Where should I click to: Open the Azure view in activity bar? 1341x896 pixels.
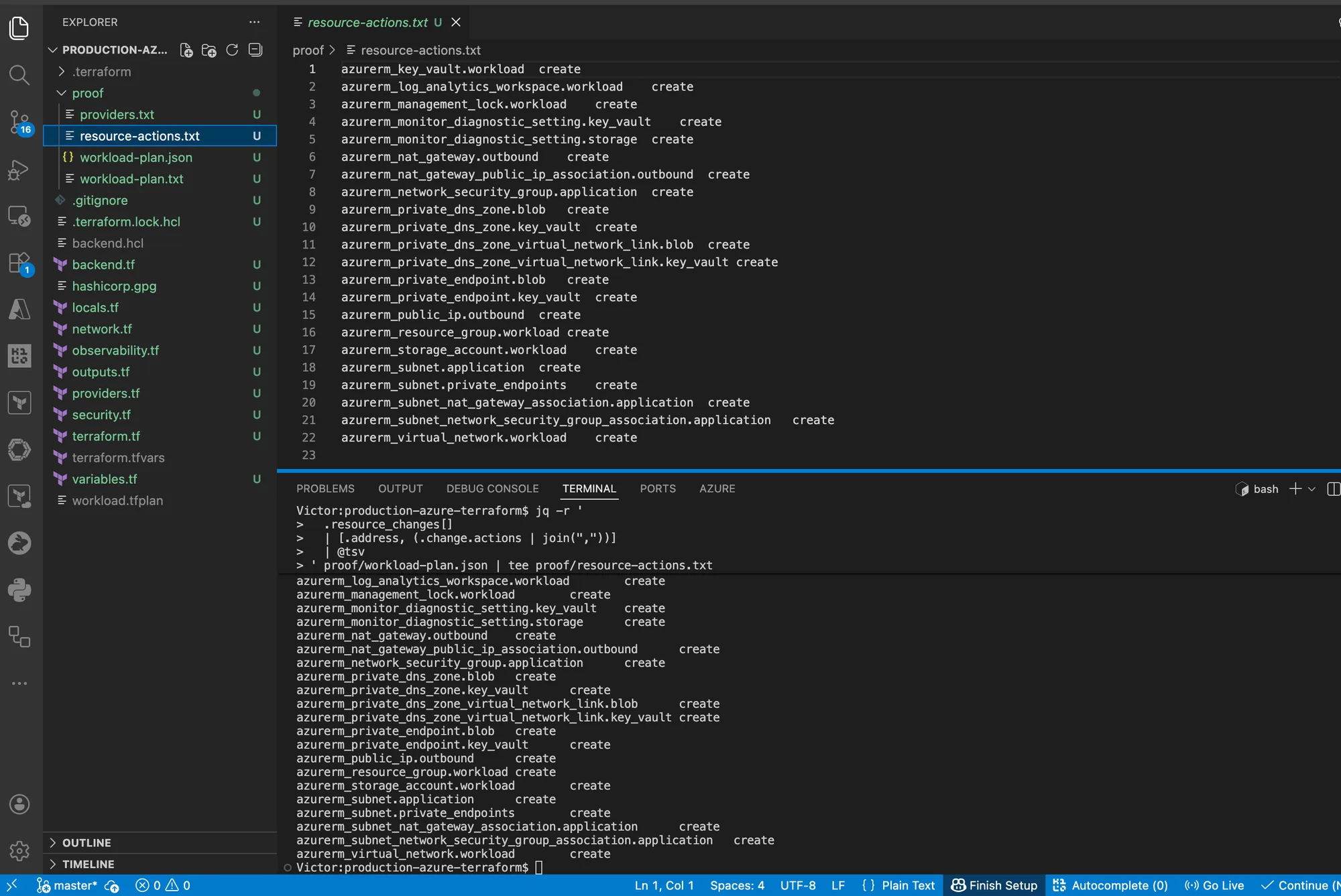[x=19, y=309]
